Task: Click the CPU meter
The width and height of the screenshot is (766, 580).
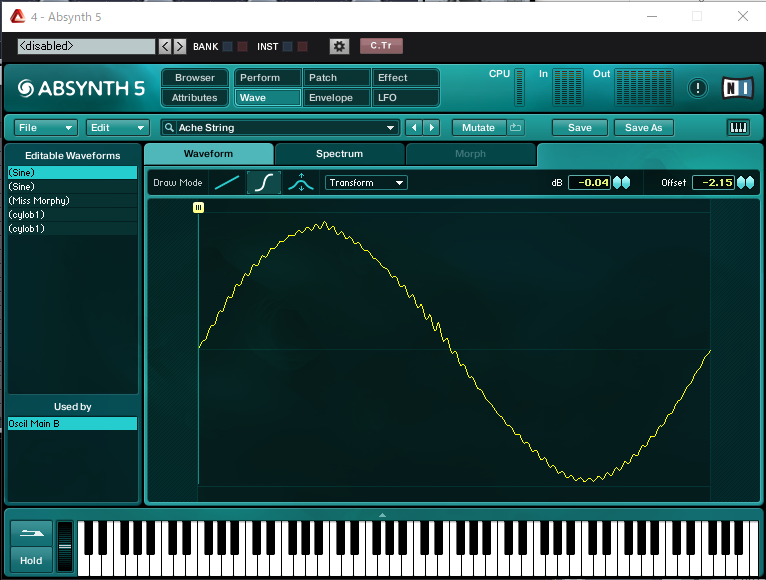Action: 519,87
